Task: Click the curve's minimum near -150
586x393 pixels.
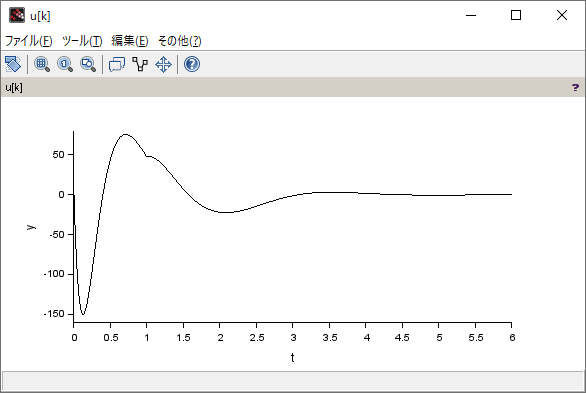Action: (83, 315)
